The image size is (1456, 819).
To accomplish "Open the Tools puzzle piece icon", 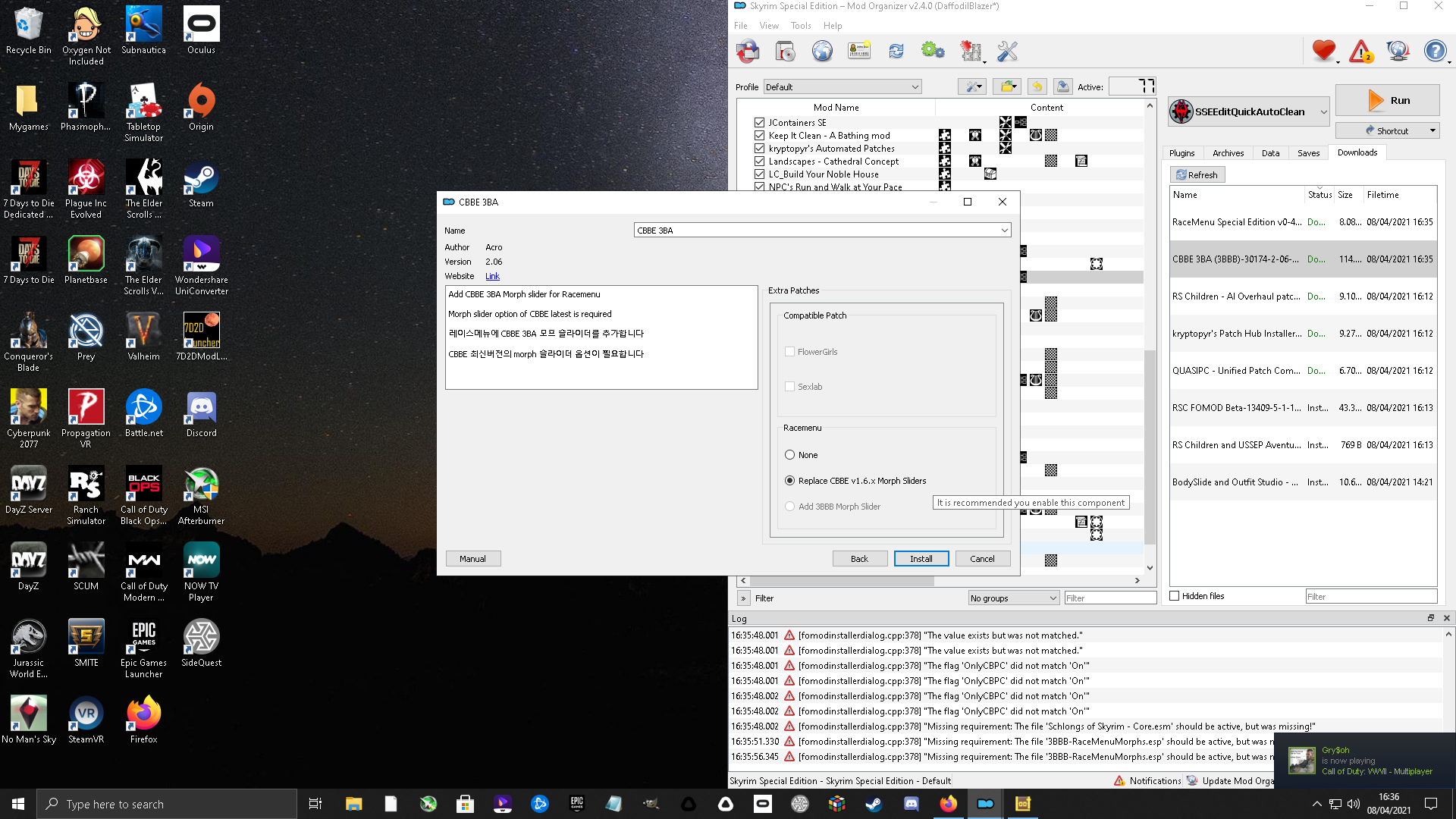I will click(971, 52).
